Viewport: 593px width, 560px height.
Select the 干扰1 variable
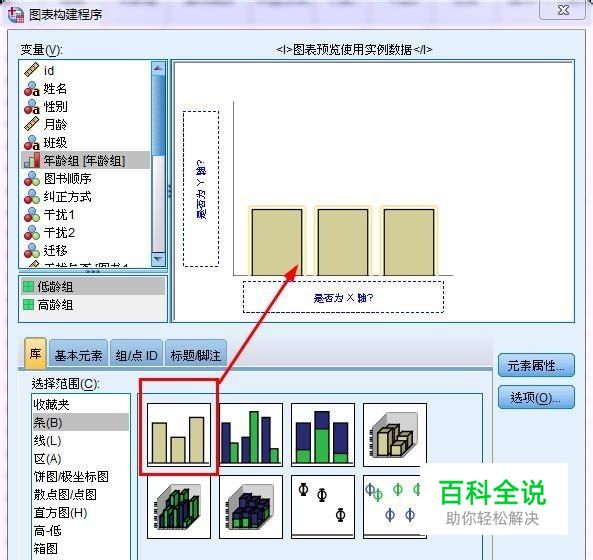[85, 215]
